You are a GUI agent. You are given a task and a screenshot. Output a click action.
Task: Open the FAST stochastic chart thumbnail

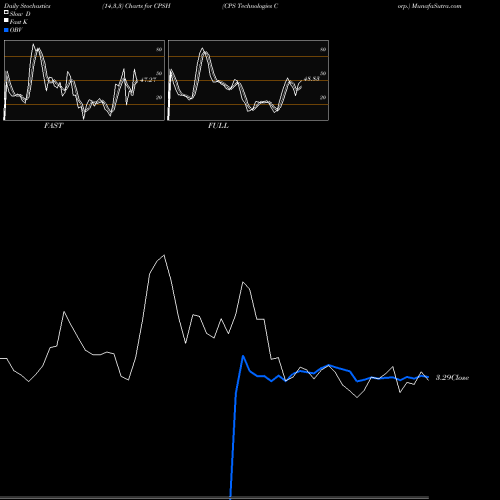coord(84,80)
